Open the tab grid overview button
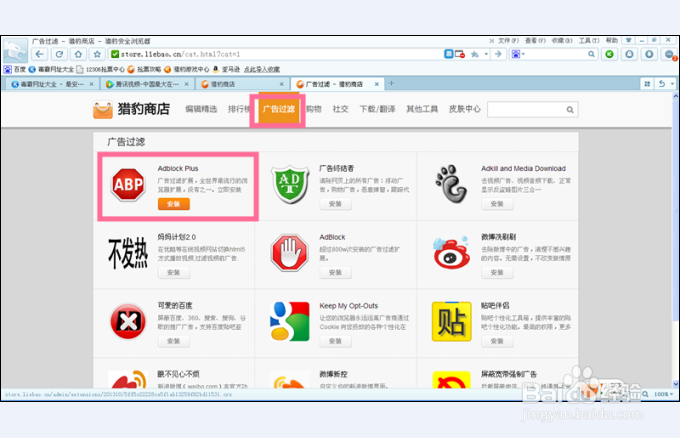680x438 pixels. (647, 84)
